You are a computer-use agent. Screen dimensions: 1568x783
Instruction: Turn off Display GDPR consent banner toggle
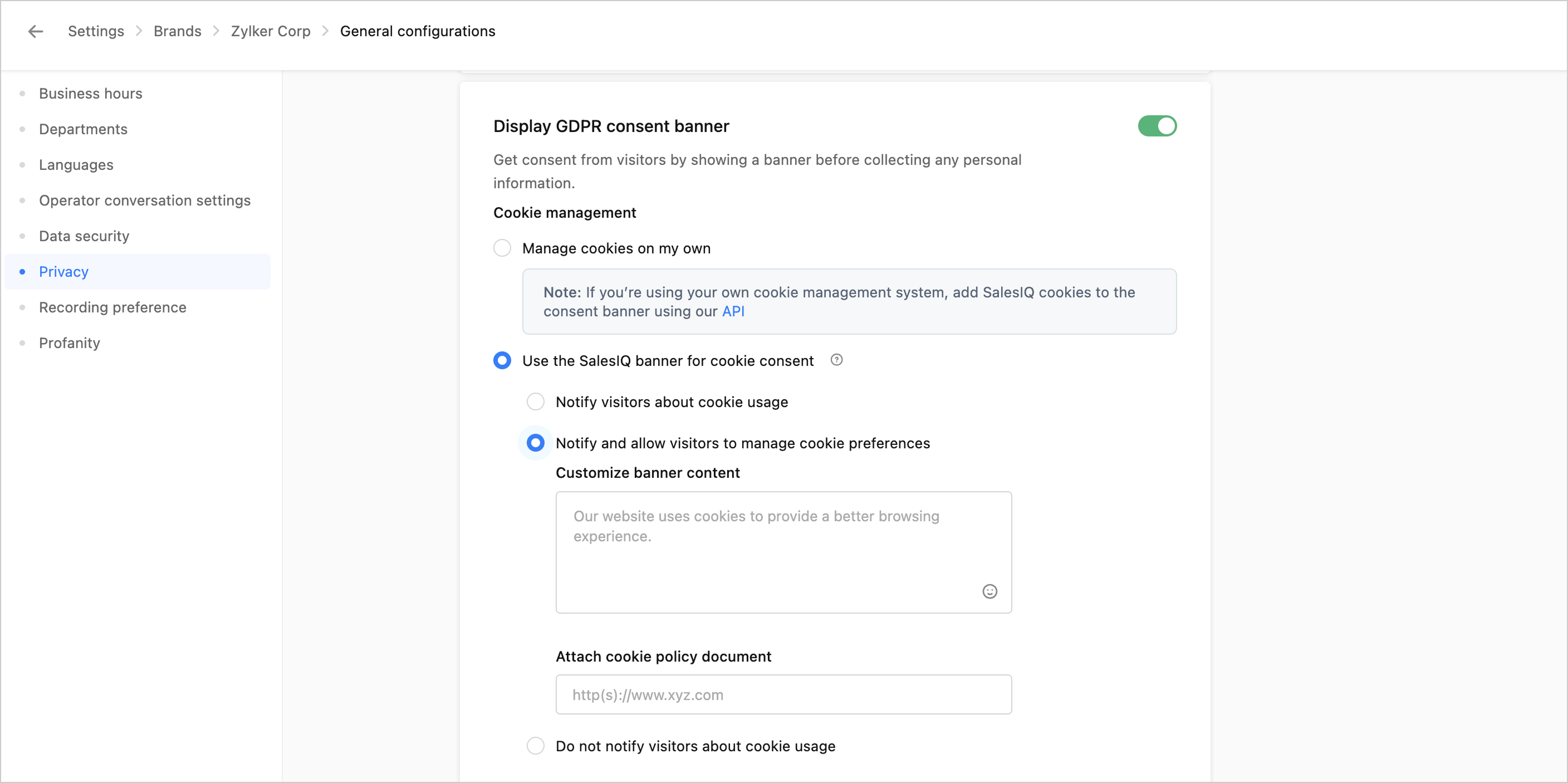point(1157,126)
